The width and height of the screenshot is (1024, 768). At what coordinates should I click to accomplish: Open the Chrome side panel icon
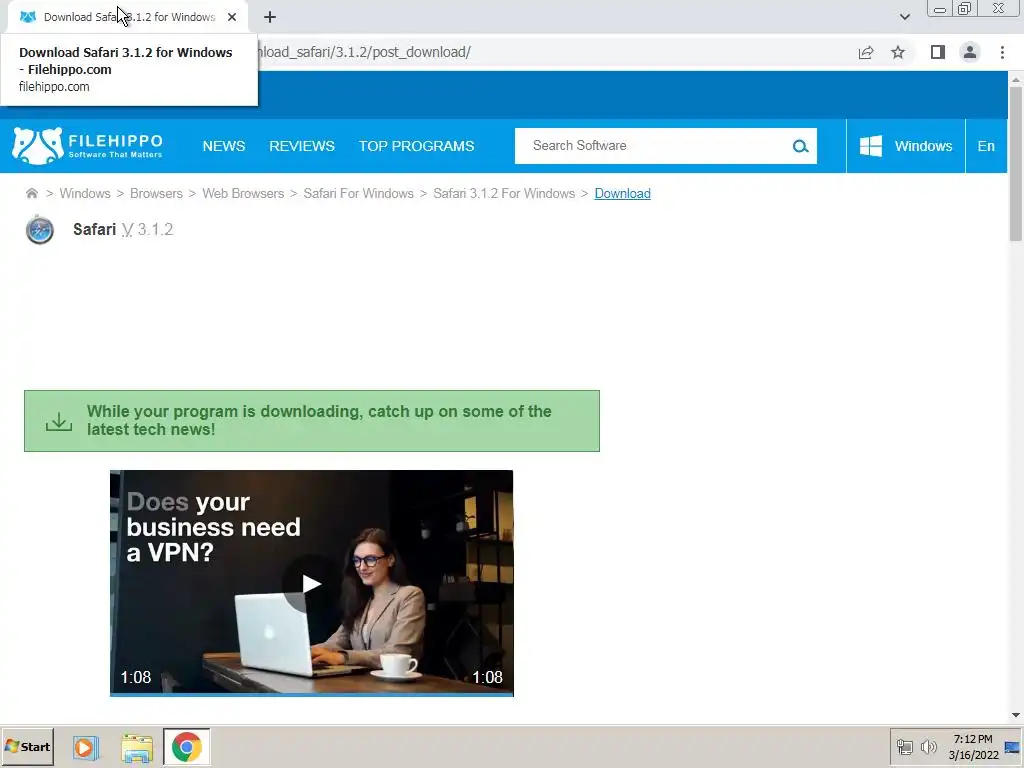coord(938,52)
